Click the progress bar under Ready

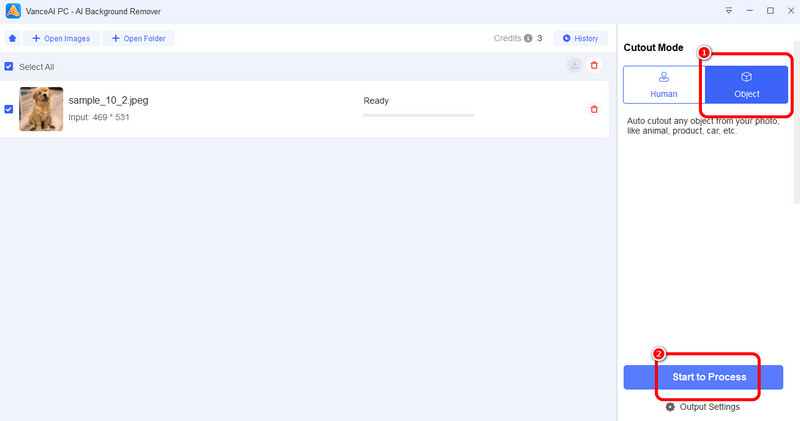pos(418,115)
